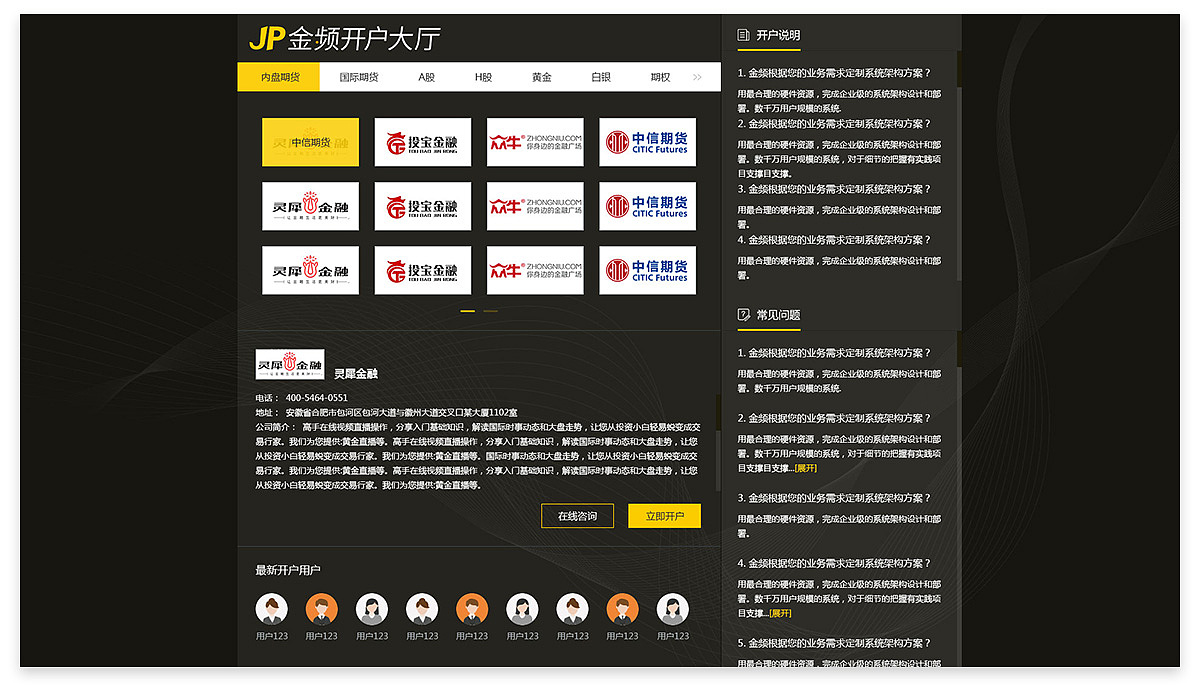This screenshot has width=1200, height=693.
Task: Expand the first 展开 link under 常见问题
Action: click(806, 467)
